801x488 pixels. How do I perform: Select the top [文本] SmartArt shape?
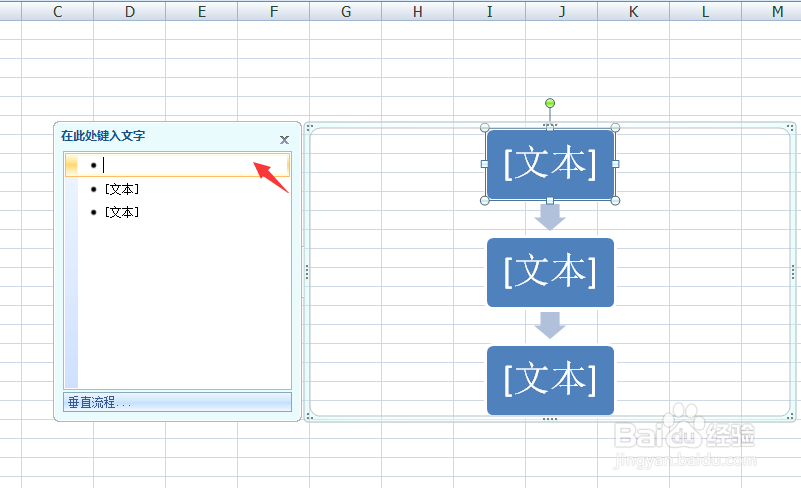pos(550,164)
